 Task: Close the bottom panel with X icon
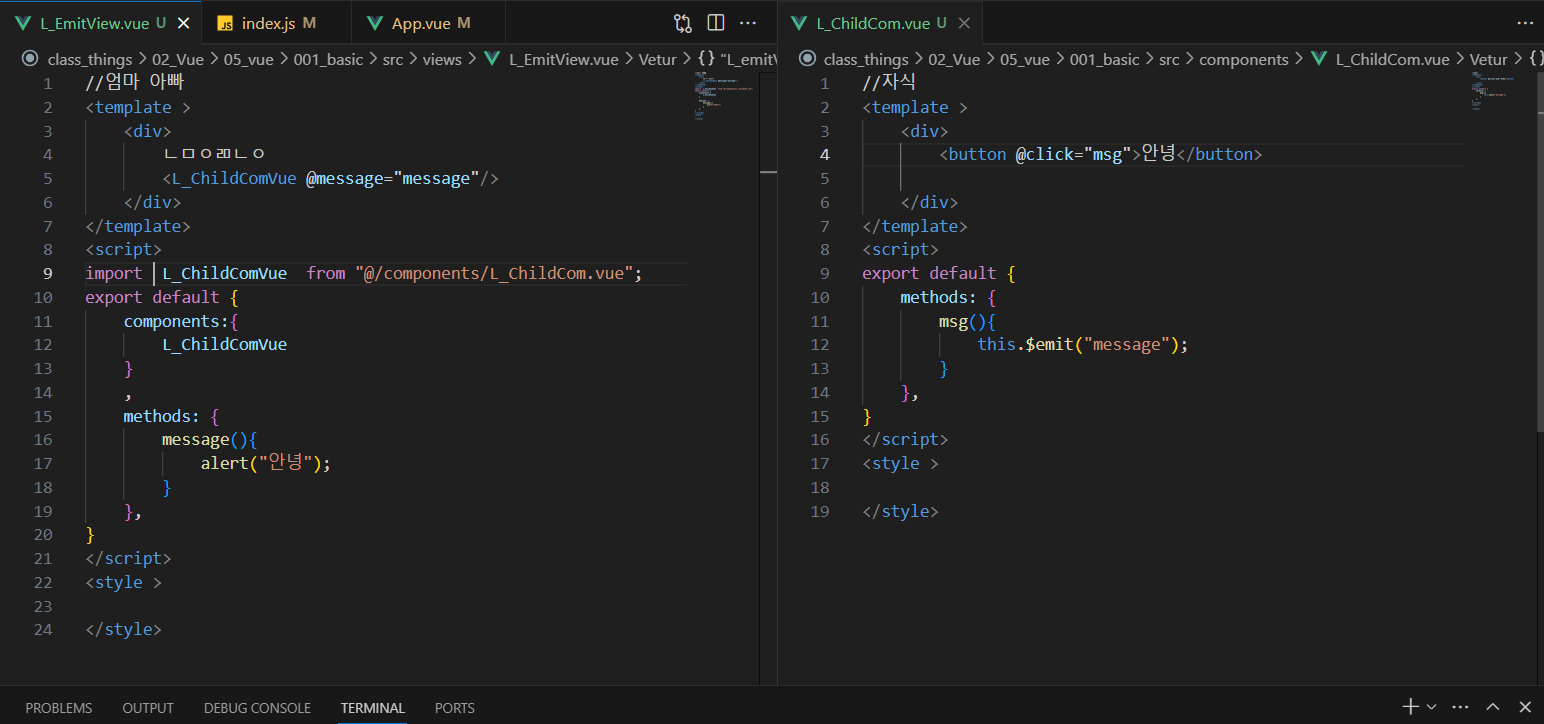1525,707
